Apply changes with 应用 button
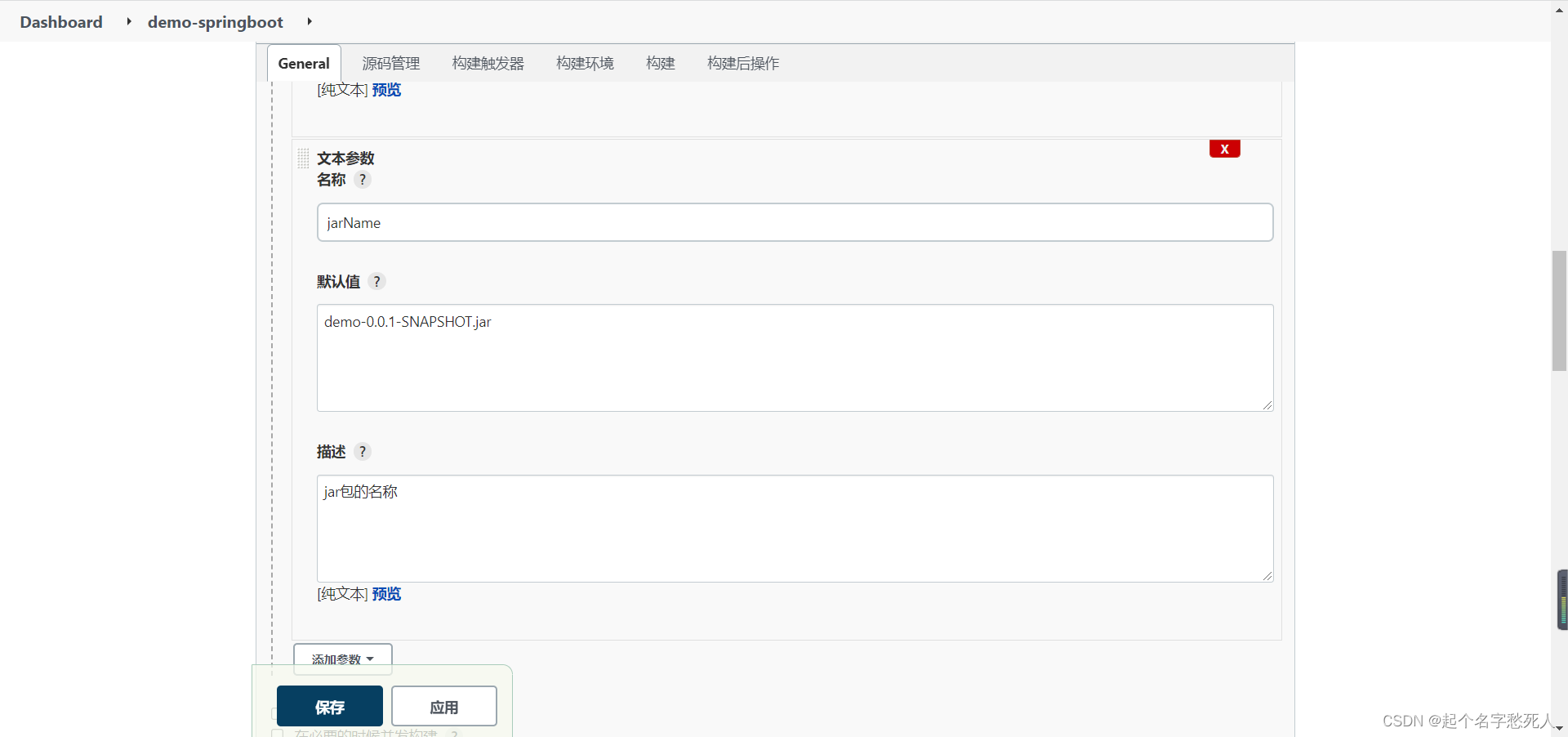1568x737 pixels. [444, 706]
